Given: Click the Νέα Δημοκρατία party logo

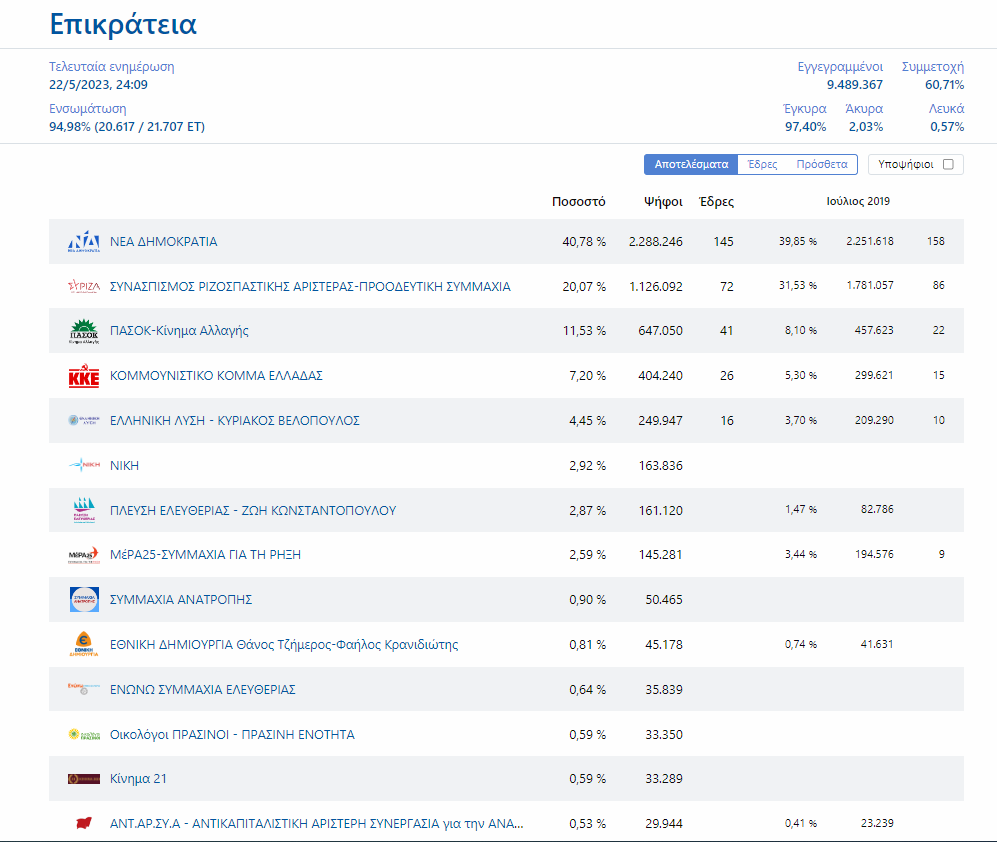Looking at the screenshot, I should (x=84, y=242).
